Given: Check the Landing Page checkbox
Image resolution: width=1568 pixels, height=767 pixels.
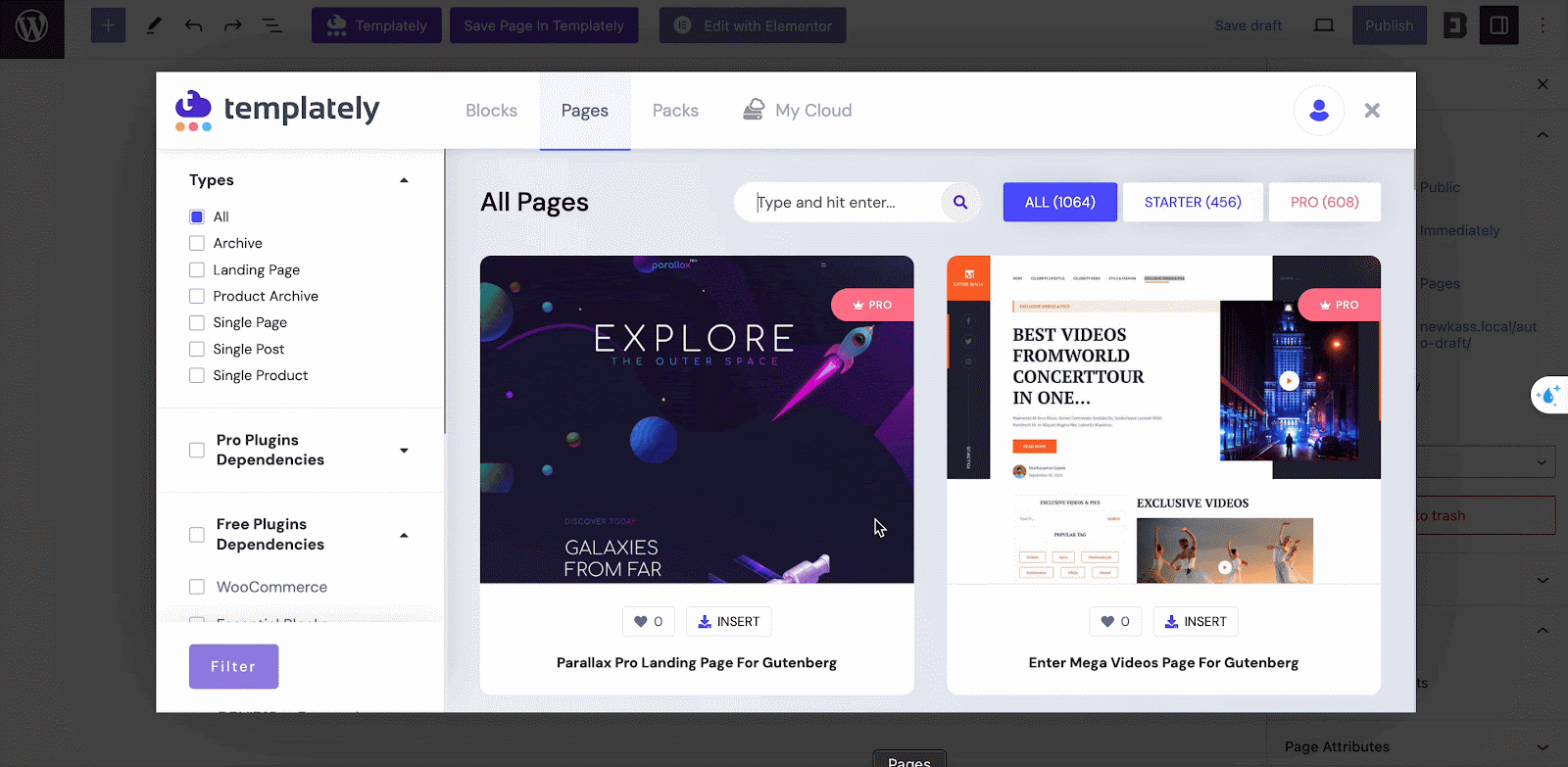Looking at the screenshot, I should pos(197,269).
